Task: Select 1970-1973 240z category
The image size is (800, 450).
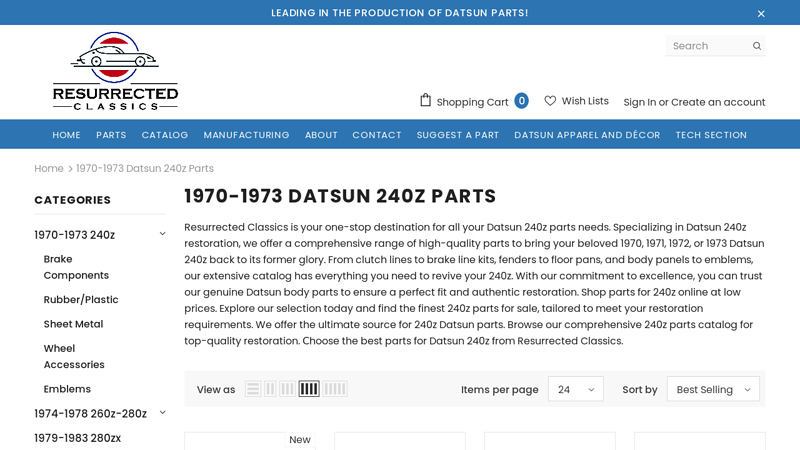Action: (x=74, y=235)
